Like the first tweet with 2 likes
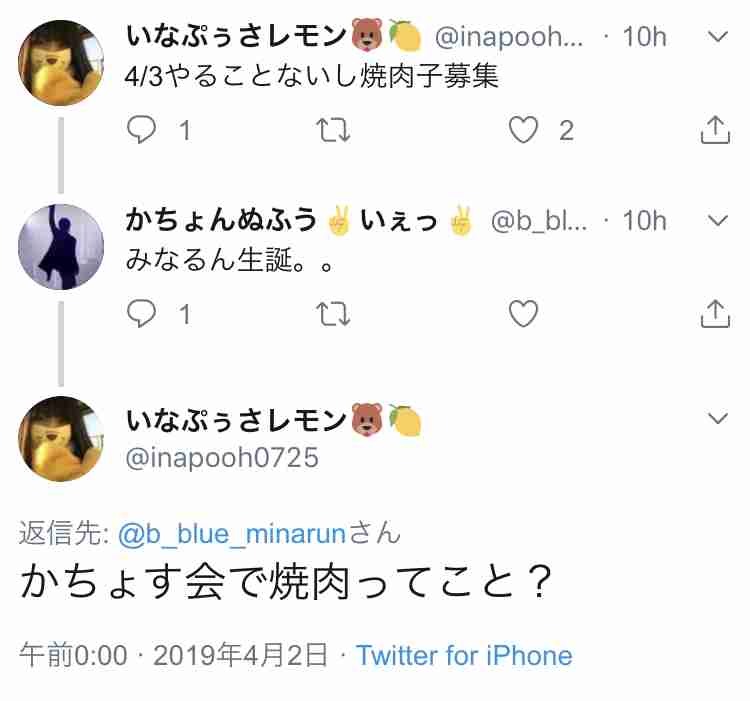 click(x=524, y=130)
